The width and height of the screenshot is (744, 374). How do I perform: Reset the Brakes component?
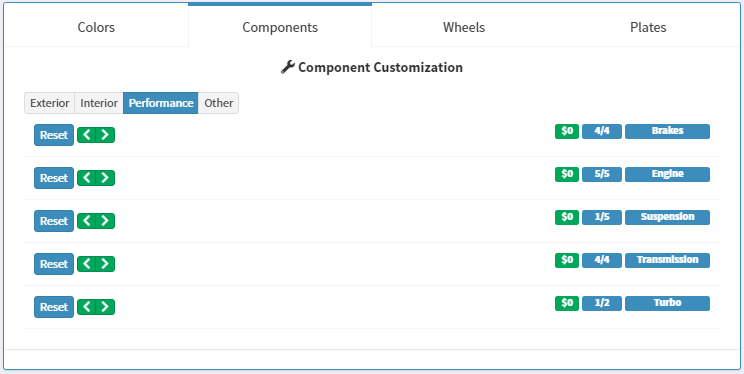click(54, 135)
